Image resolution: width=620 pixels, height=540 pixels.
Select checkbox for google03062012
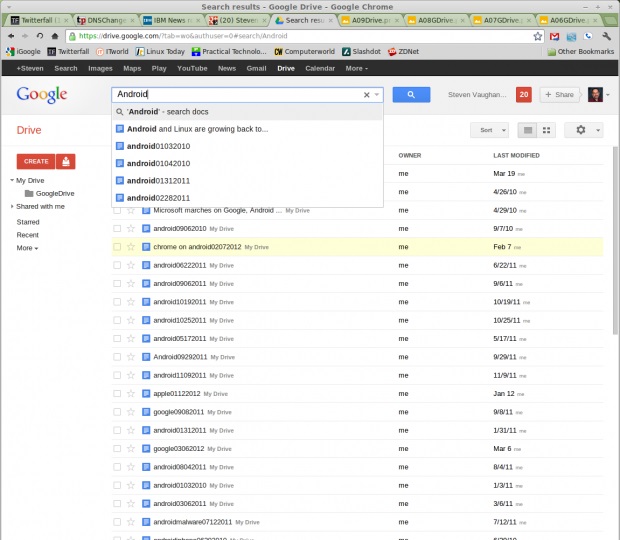[x=117, y=449]
